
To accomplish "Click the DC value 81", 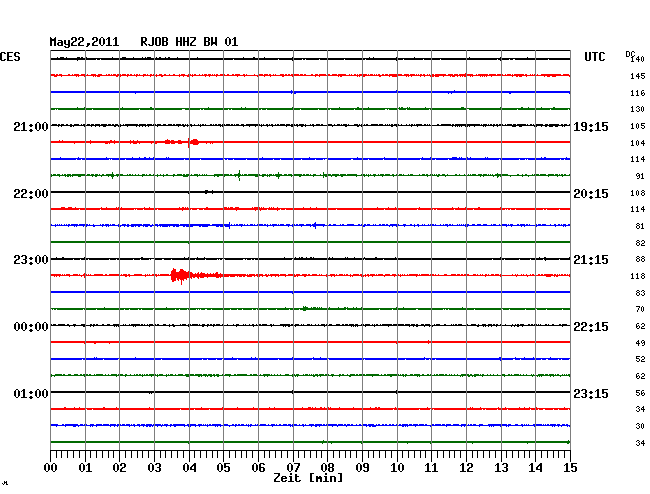I will tap(640, 226).
